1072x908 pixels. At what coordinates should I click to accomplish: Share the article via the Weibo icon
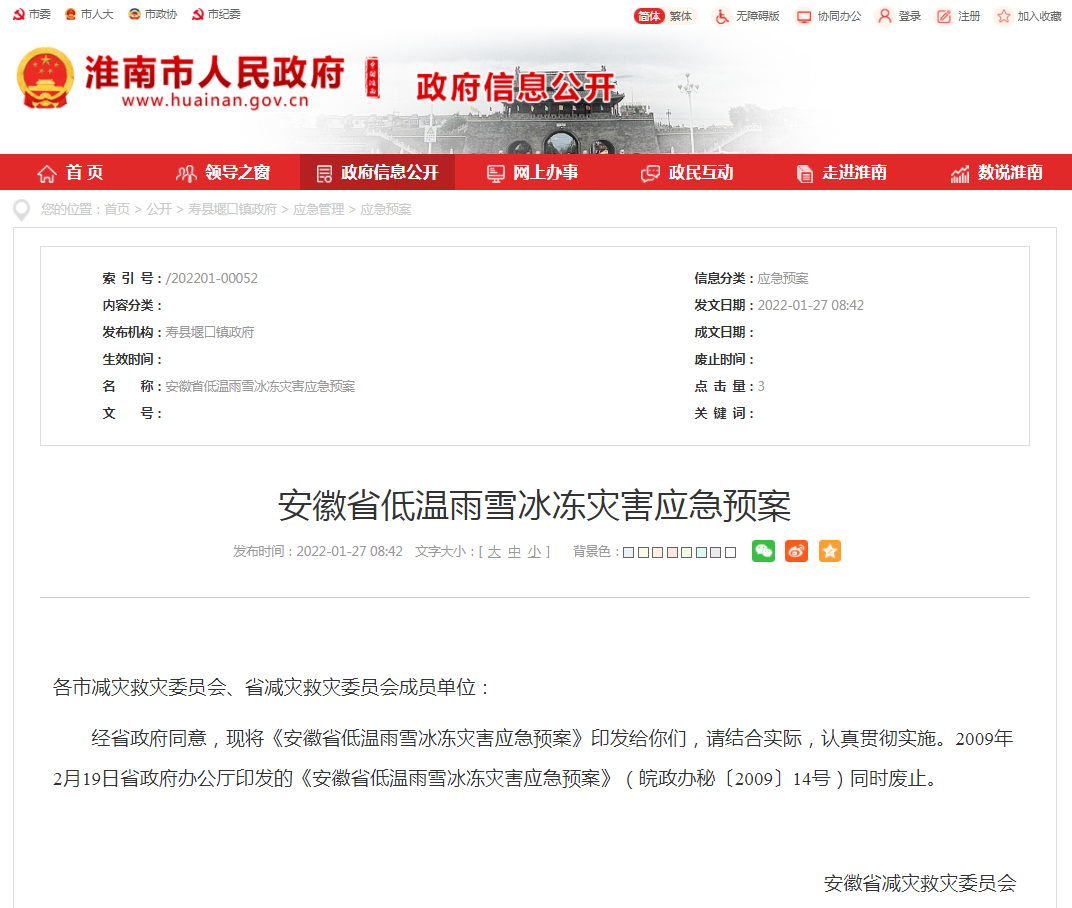coord(796,551)
